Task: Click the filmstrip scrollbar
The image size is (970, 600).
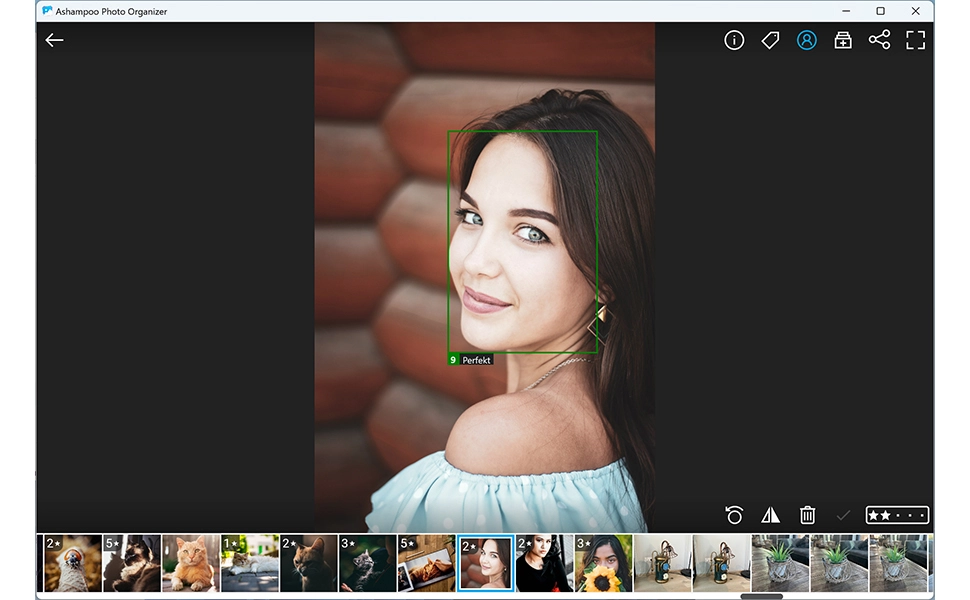Action: pos(762,595)
